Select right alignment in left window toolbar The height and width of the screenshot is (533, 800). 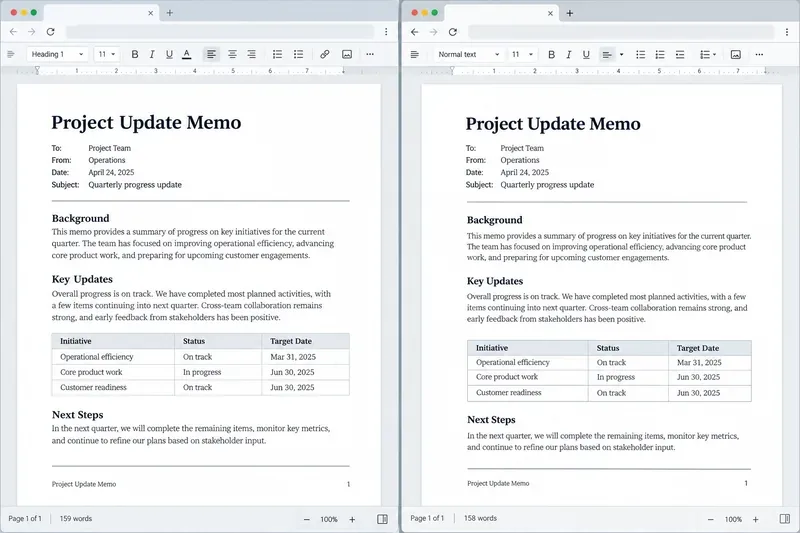pos(252,54)
